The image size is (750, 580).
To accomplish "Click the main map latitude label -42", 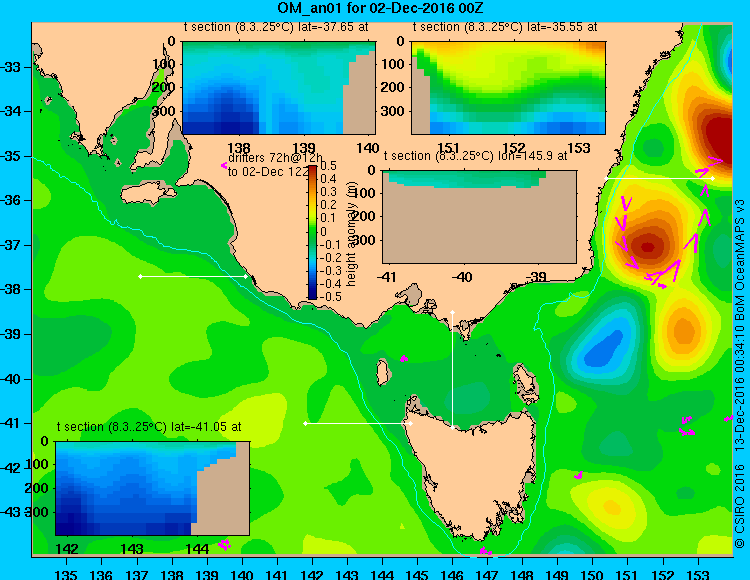I will pyautogui.click(x=11, y=468).
